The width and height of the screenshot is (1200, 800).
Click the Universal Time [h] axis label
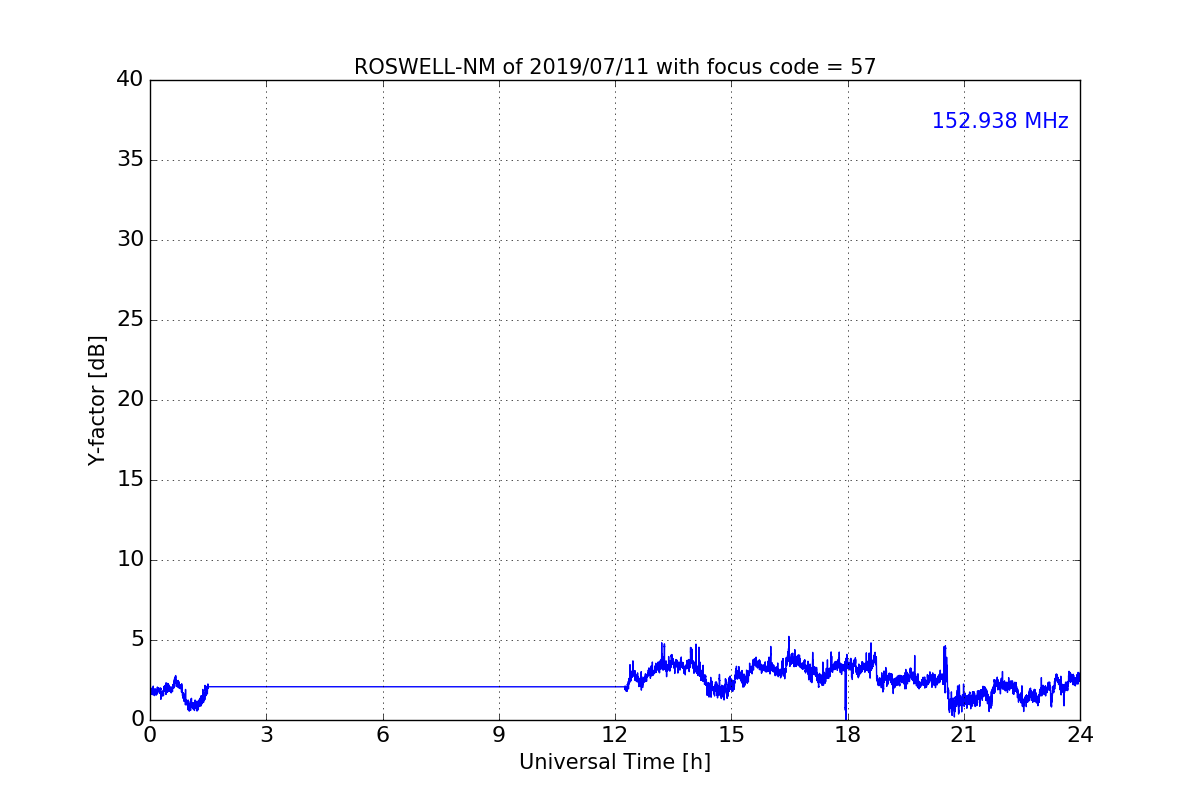[615, 762]
